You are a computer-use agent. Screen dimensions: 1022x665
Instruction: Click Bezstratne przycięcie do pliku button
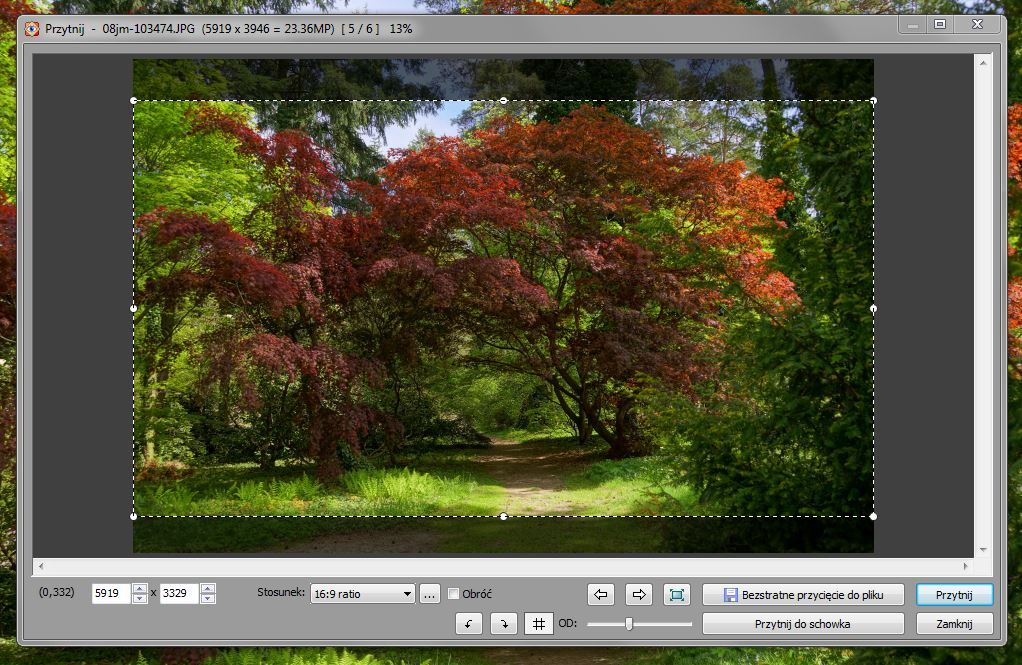(x=803, y=594)
